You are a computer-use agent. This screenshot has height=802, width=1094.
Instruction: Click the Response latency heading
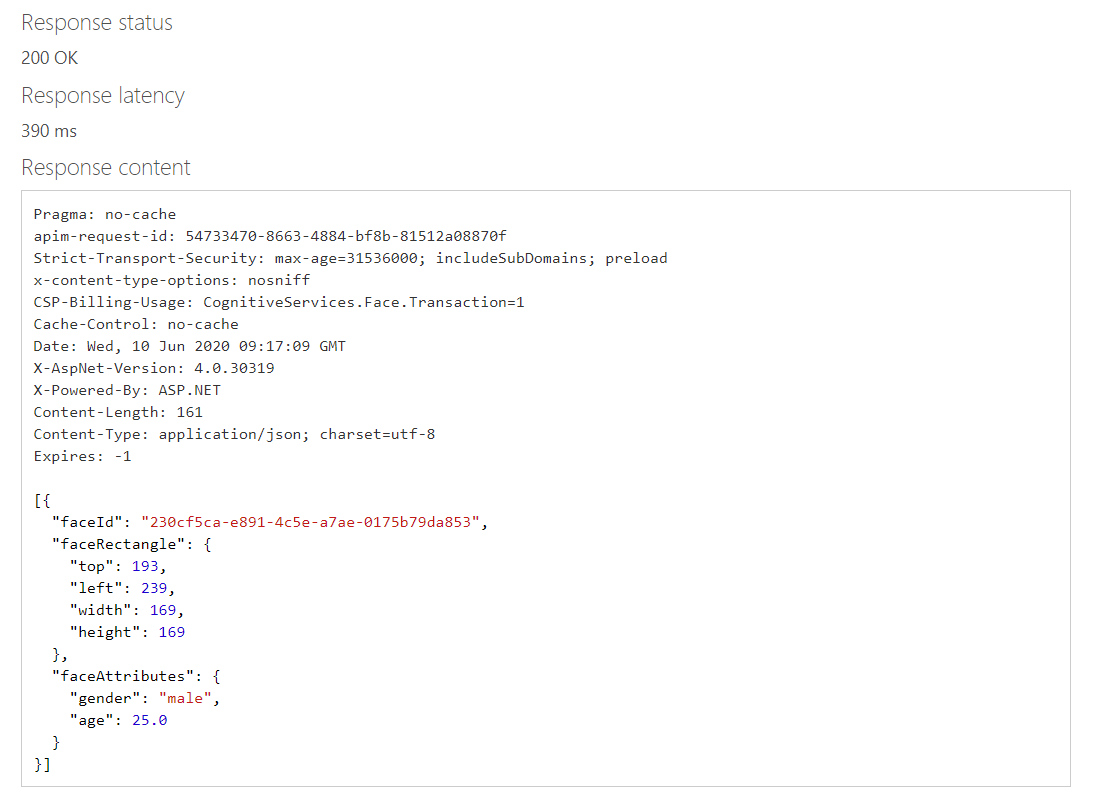(102, 96)
